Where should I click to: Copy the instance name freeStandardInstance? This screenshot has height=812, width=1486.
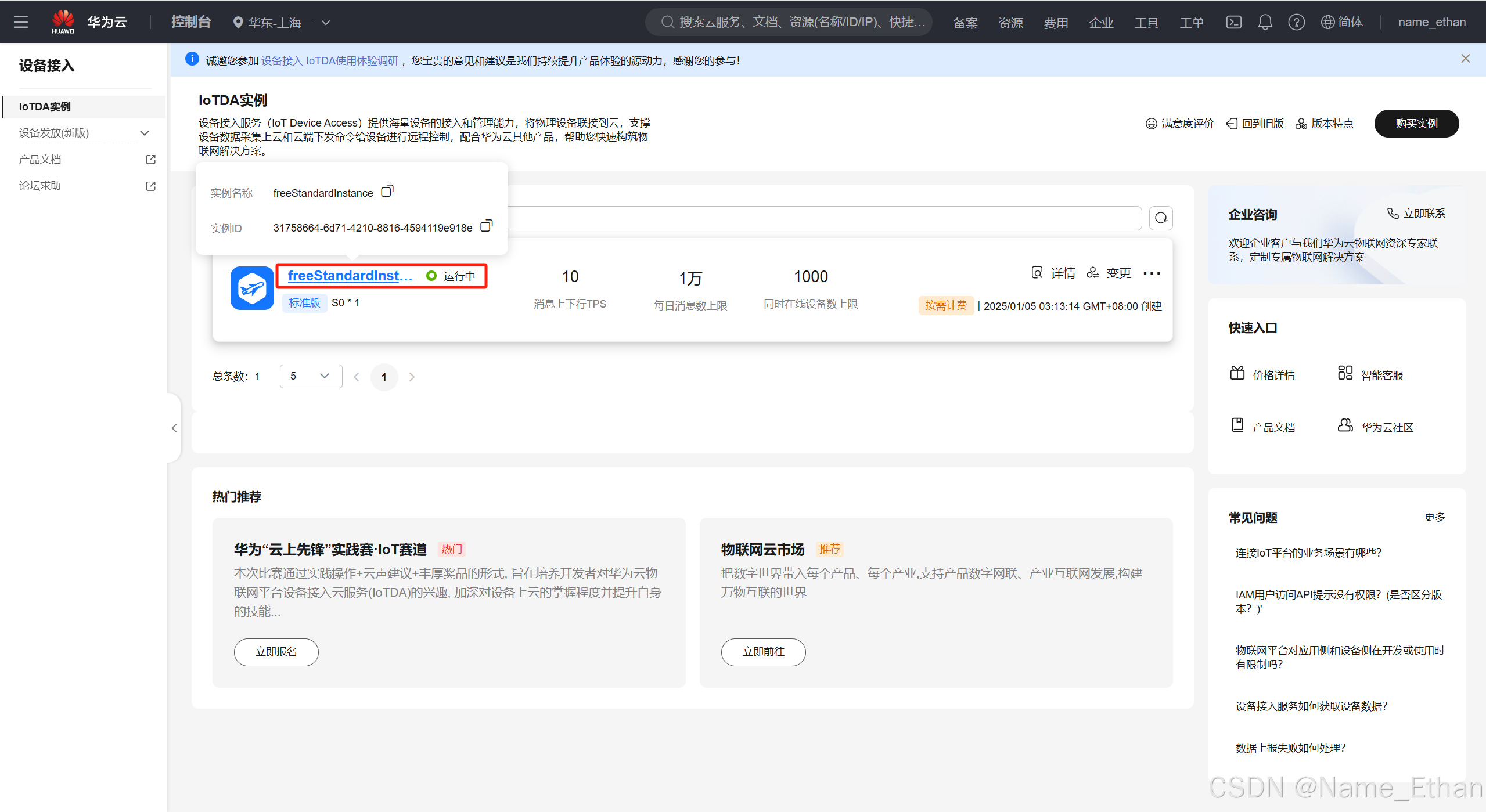point(387,192)
